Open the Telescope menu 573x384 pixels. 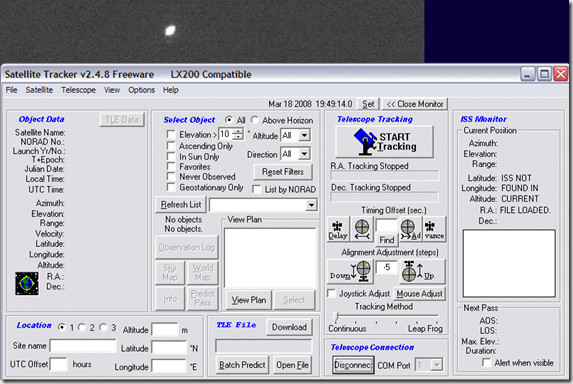[78, 90]
